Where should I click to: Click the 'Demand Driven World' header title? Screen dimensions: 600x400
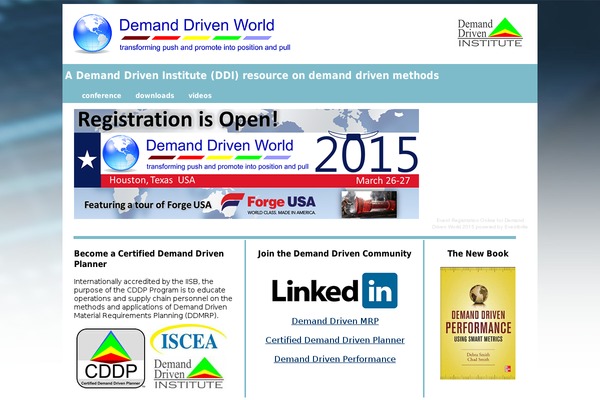point(197,25)
